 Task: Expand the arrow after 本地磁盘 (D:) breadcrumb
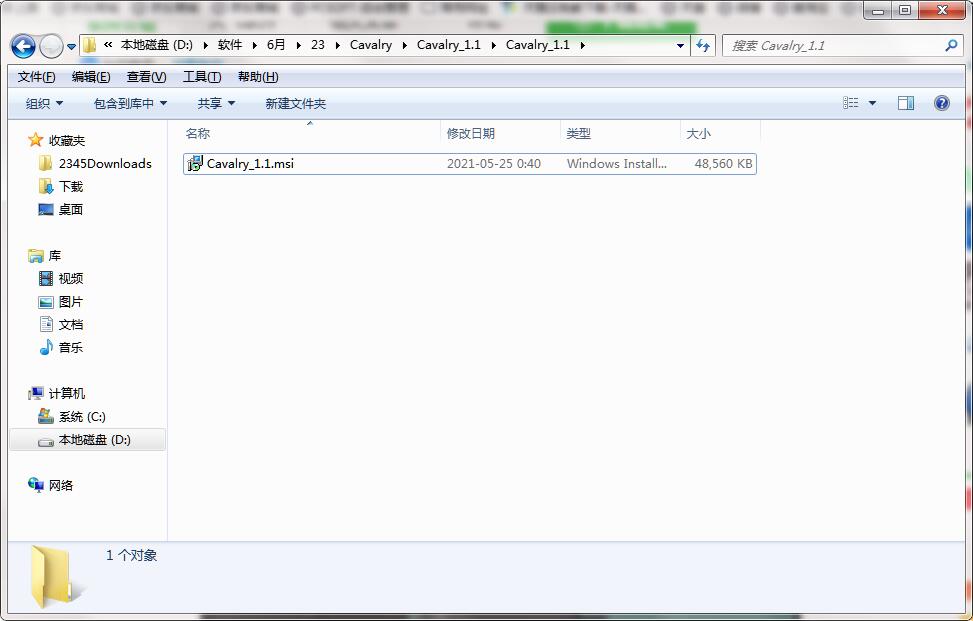(x=205, y=45)
